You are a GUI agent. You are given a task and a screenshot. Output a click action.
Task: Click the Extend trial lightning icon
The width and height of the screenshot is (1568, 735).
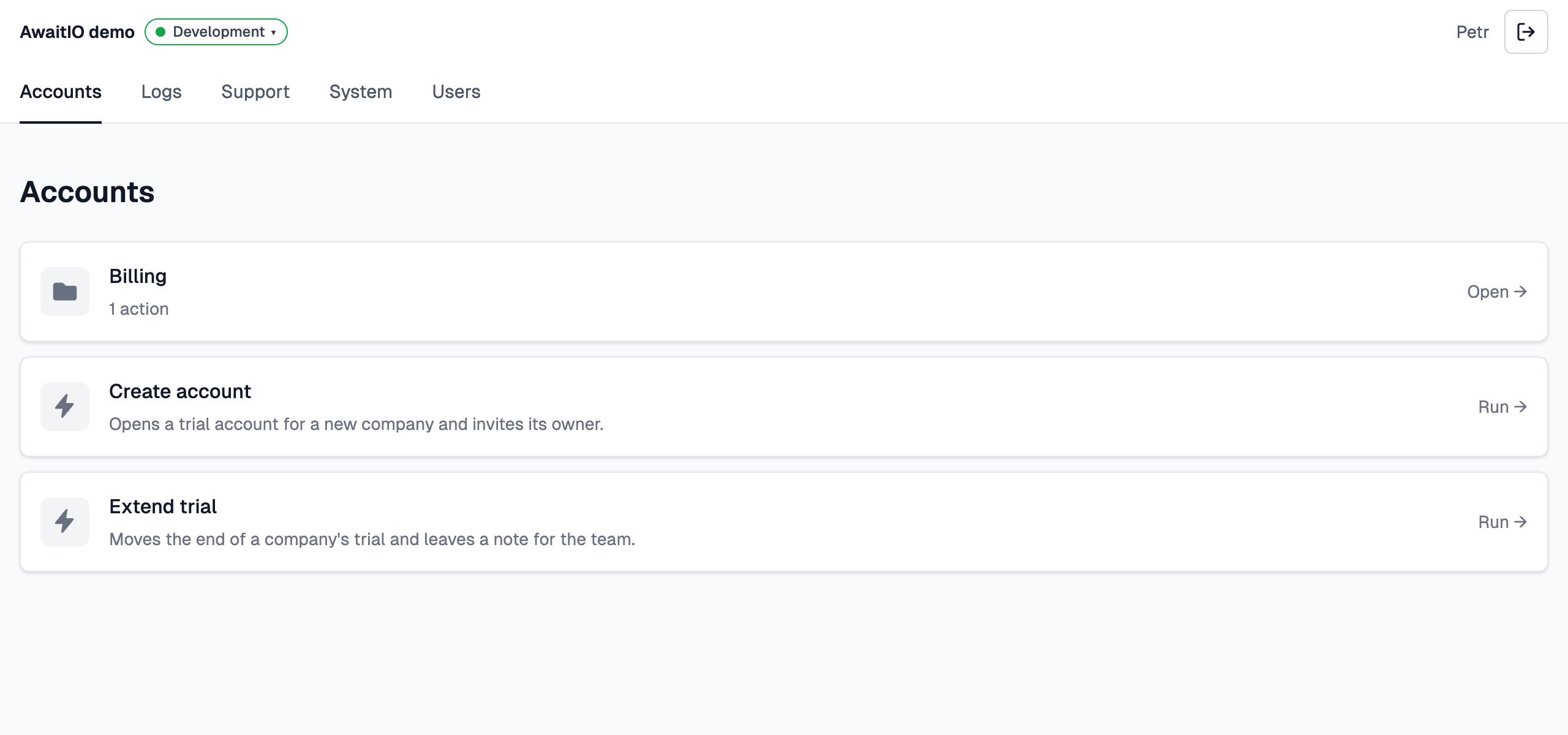(65, 522)
